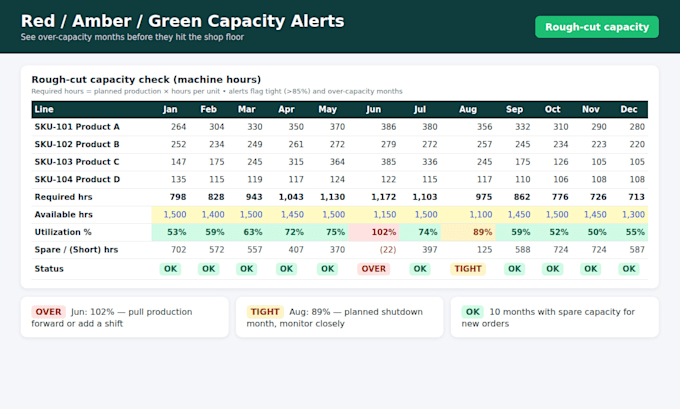Screen dimensions: 680x409
Task: Click the Jul OK status badge
Action: [x=420, y=269]
